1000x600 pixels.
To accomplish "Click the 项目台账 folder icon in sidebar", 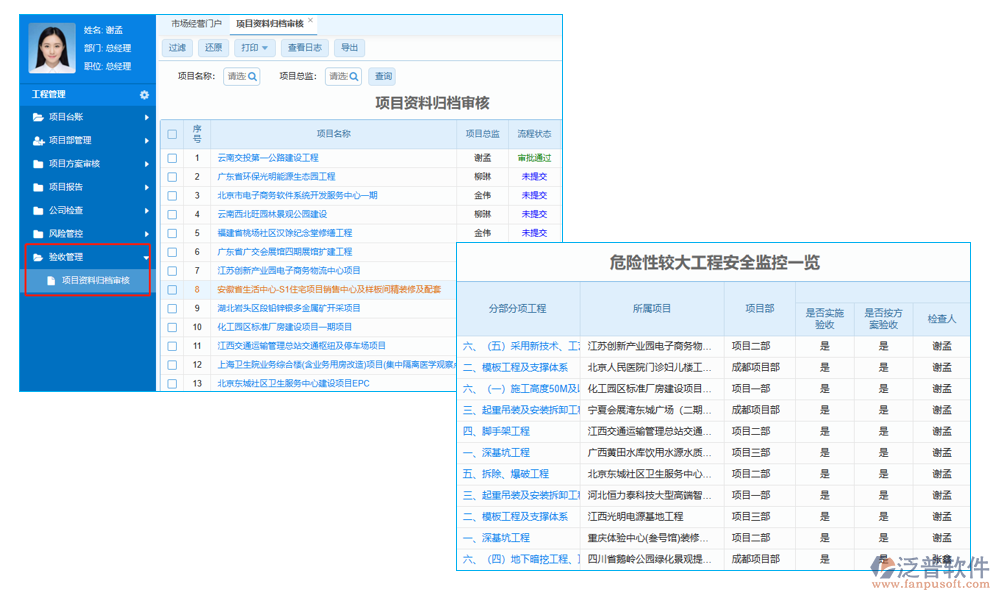I will coord(38,118).
